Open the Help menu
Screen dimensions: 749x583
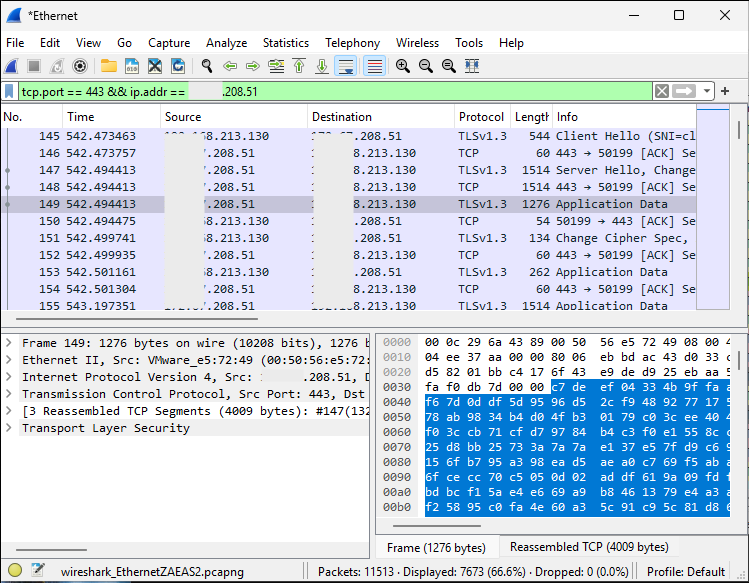pyautogui.click(x=511, y=43)
